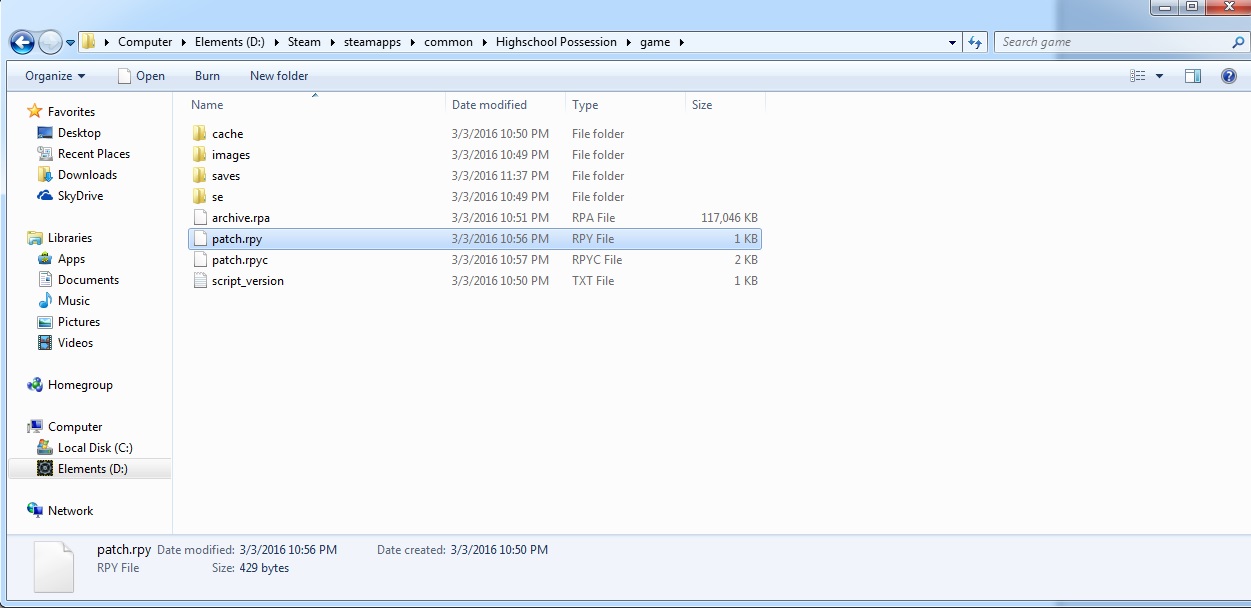Select the steamapps breadcrumb segment
1251x608 pixels.
tap(372, 42)
